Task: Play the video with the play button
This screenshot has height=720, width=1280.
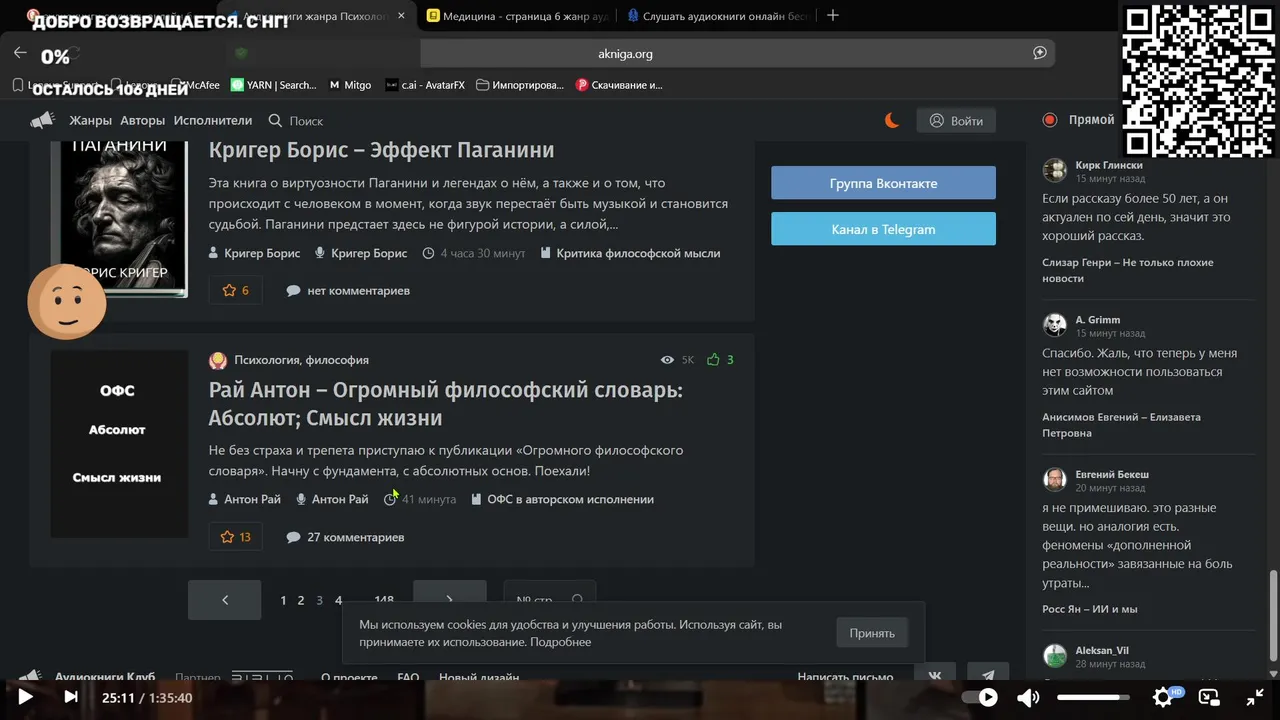Action: pos(26,697)
